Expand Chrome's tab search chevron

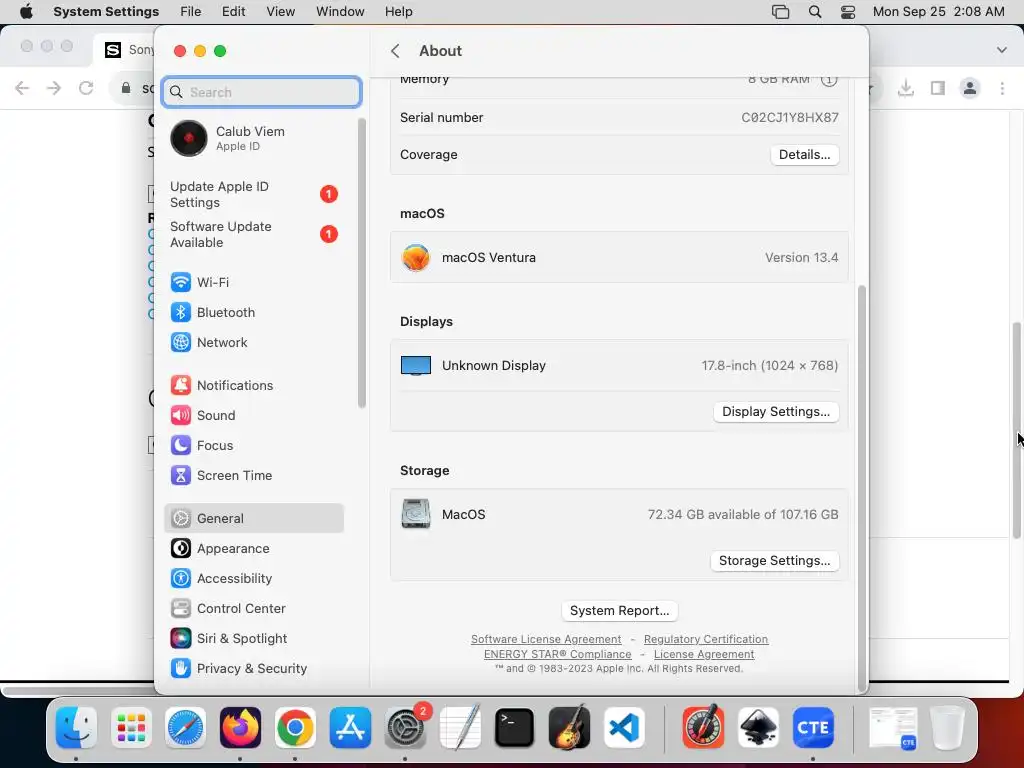[1002, 50]
